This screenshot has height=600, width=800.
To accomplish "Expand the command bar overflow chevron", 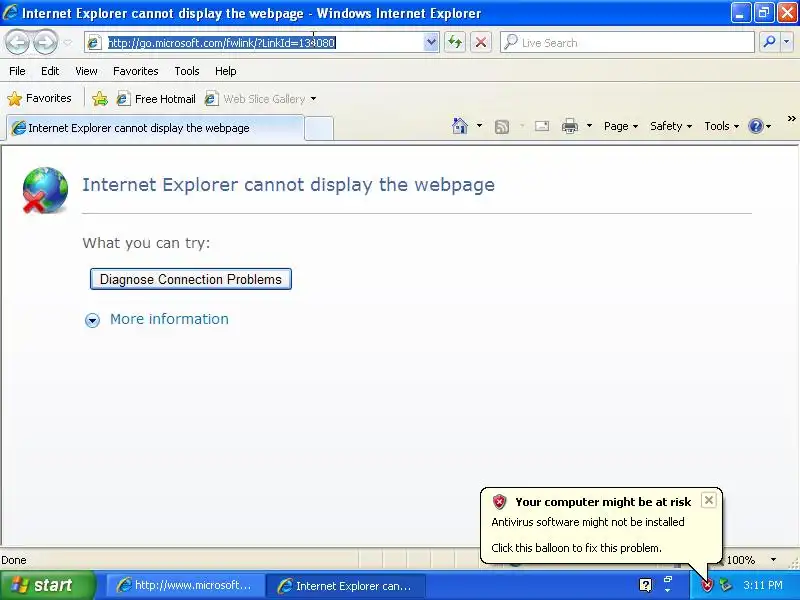I will coord(791,118).
